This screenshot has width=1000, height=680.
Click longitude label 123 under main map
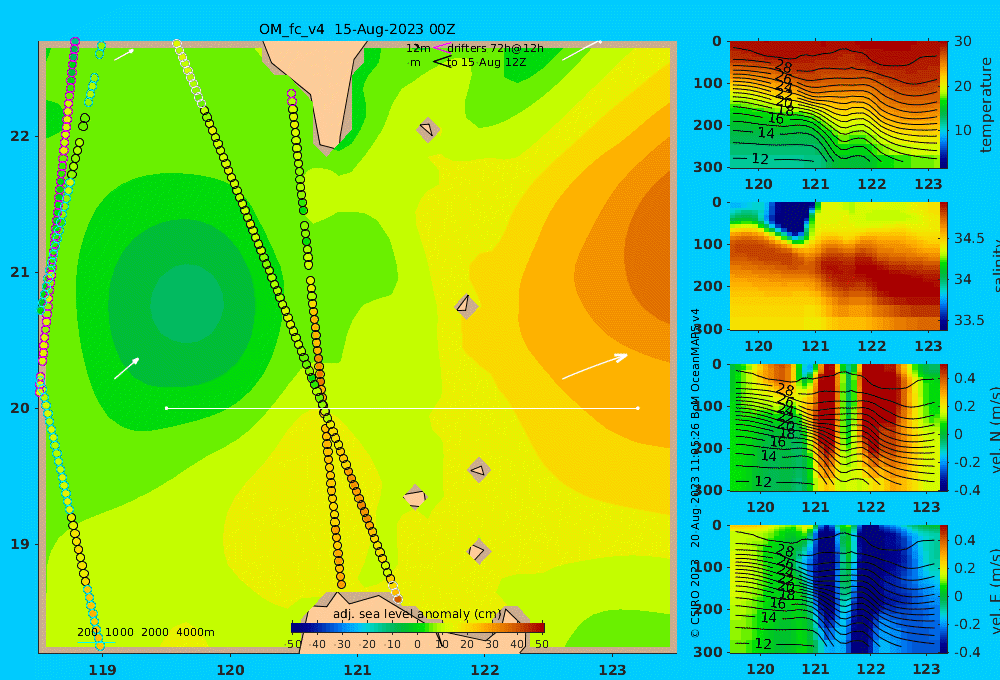613,670
